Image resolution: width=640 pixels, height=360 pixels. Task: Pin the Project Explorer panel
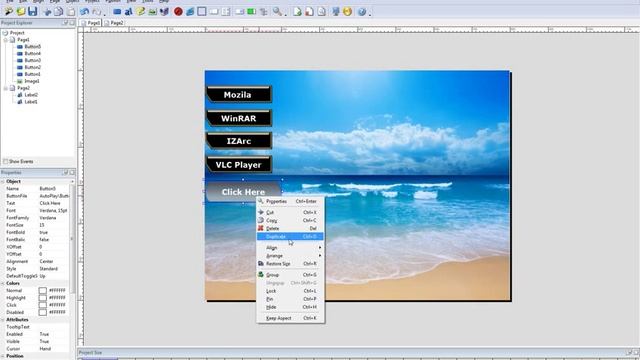(65, 23)
